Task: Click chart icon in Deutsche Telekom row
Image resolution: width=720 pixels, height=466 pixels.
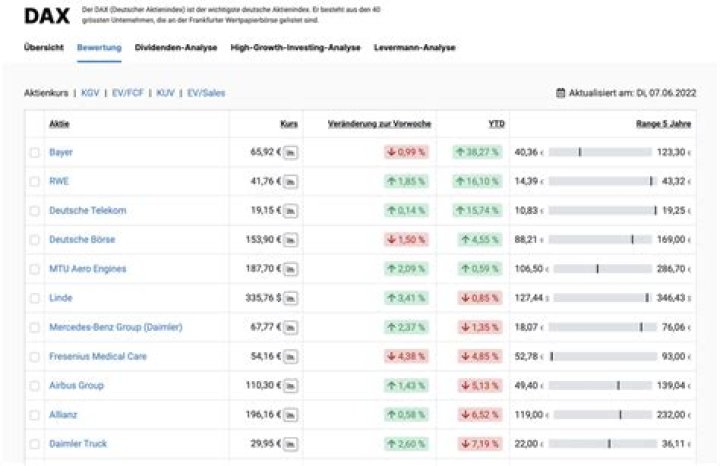Action: pos(290,211)
